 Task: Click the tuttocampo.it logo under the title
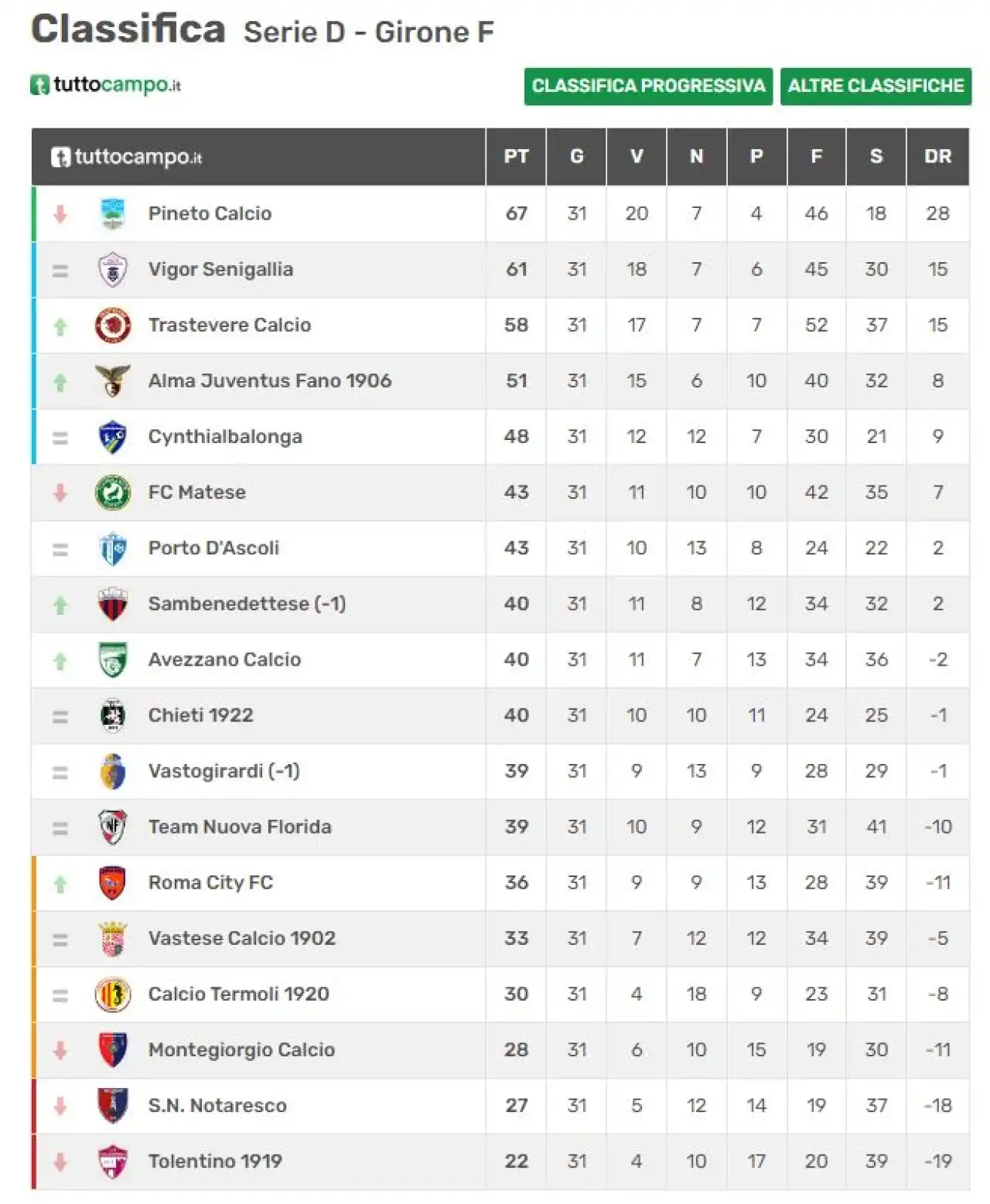coord(106,84)
